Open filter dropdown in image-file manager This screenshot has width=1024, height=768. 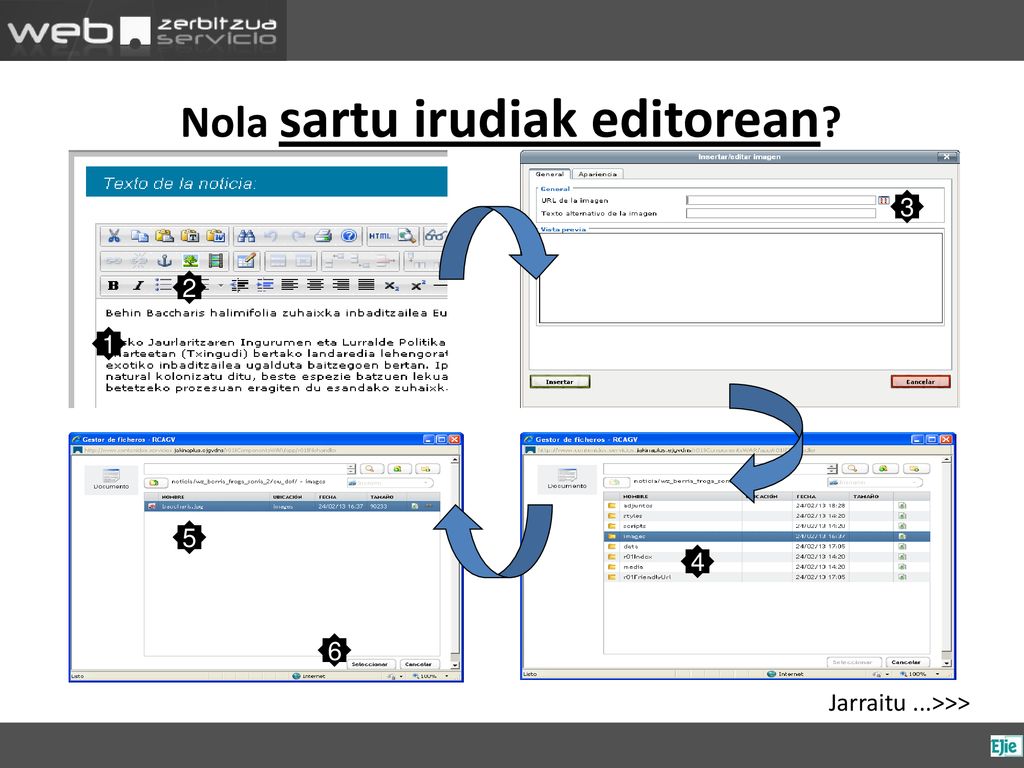coord(390,483)
